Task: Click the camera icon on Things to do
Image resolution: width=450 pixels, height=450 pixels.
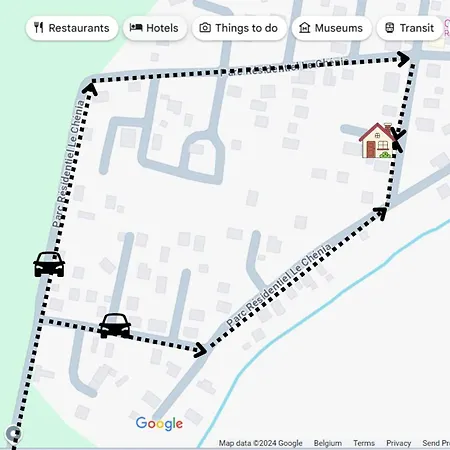Action: pyautogui.click(x=205, y=28)
